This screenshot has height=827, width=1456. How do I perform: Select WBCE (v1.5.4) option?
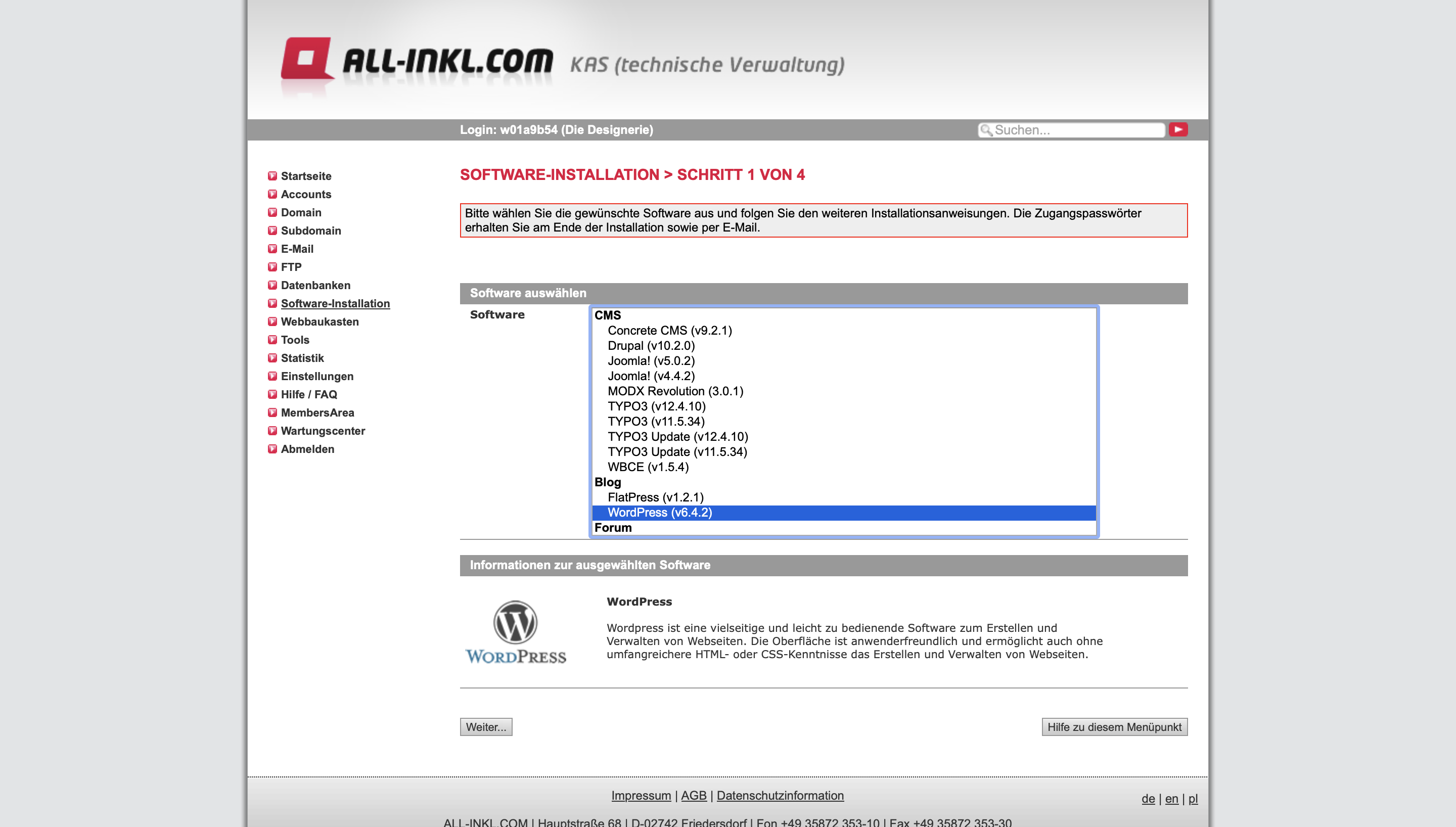[844, 467]
